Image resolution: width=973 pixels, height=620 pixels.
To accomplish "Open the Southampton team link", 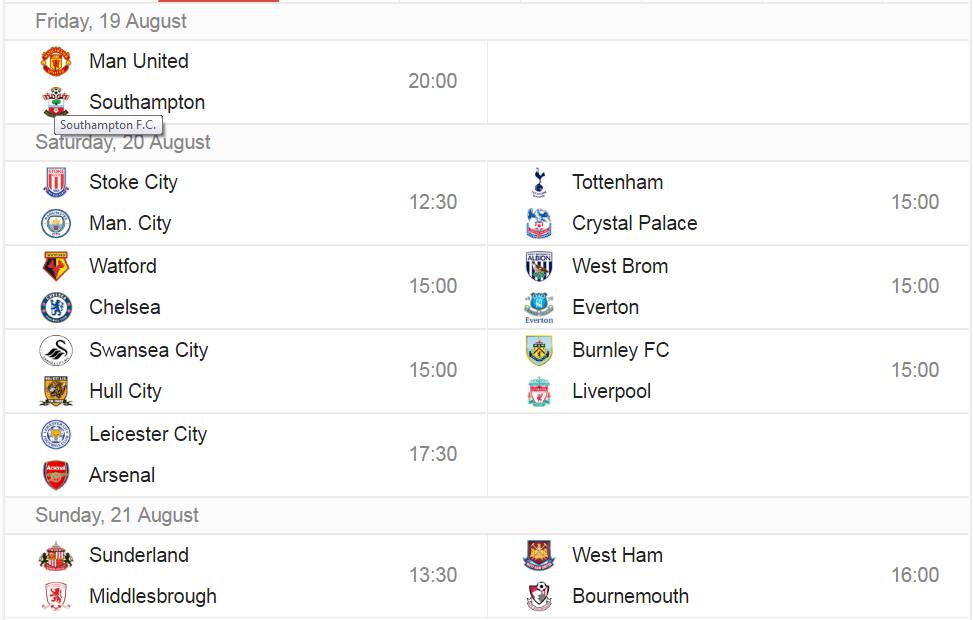I will point(147,102).
